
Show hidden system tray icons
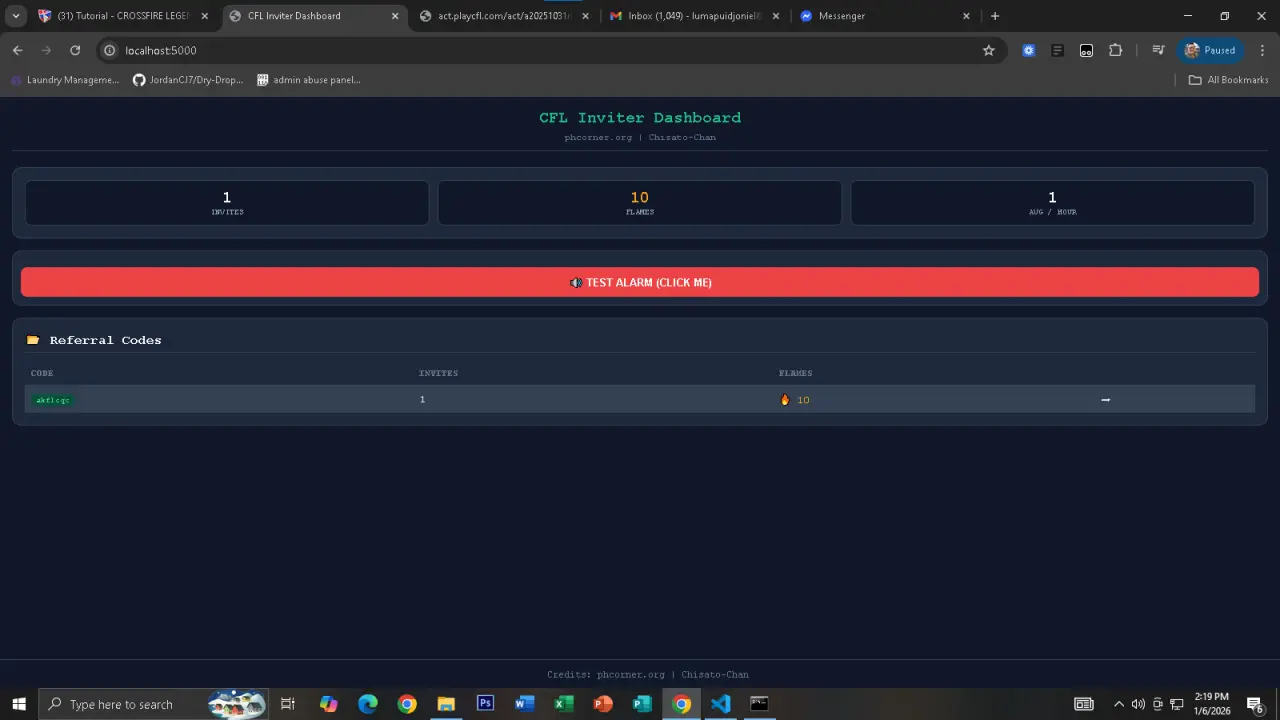tap(1119, 704)
